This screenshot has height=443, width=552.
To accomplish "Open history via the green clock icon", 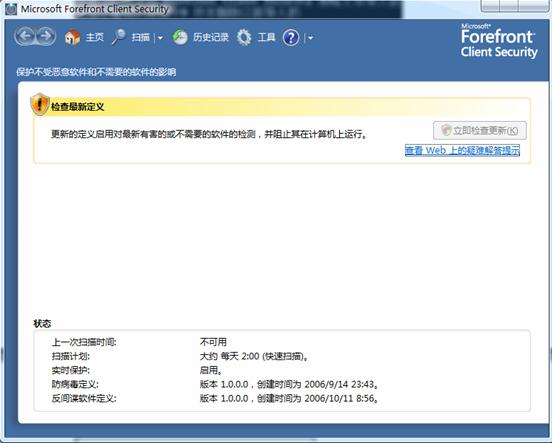I will click(180, 37).
